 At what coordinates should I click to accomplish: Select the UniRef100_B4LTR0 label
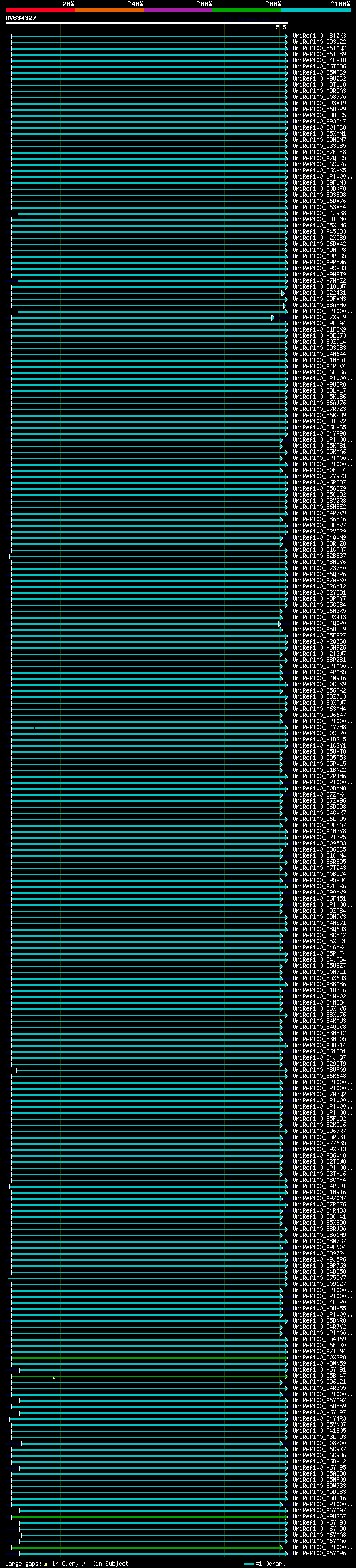tap(319, 1303)
